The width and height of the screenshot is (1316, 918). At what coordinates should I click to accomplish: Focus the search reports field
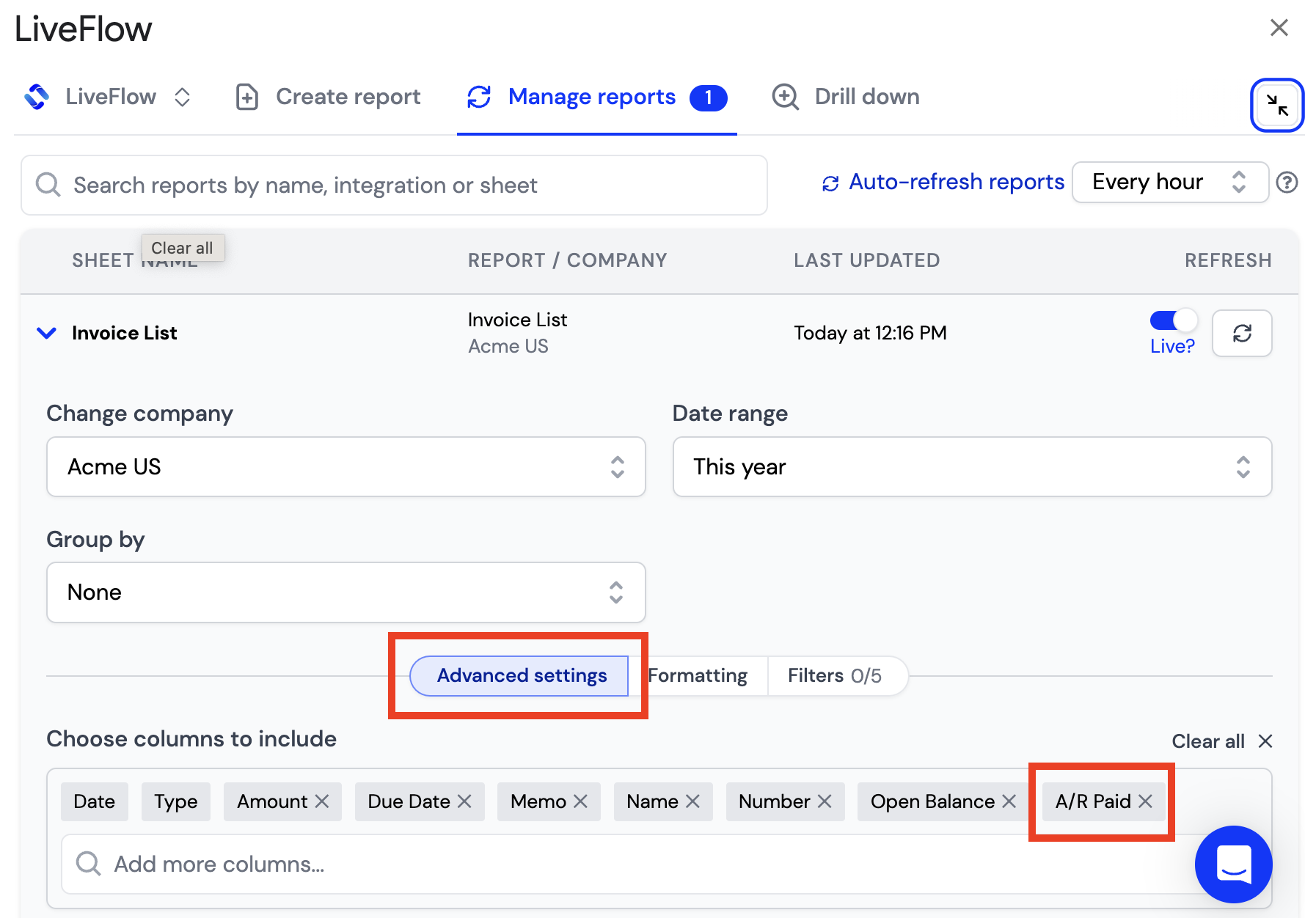tap(394, 186)
